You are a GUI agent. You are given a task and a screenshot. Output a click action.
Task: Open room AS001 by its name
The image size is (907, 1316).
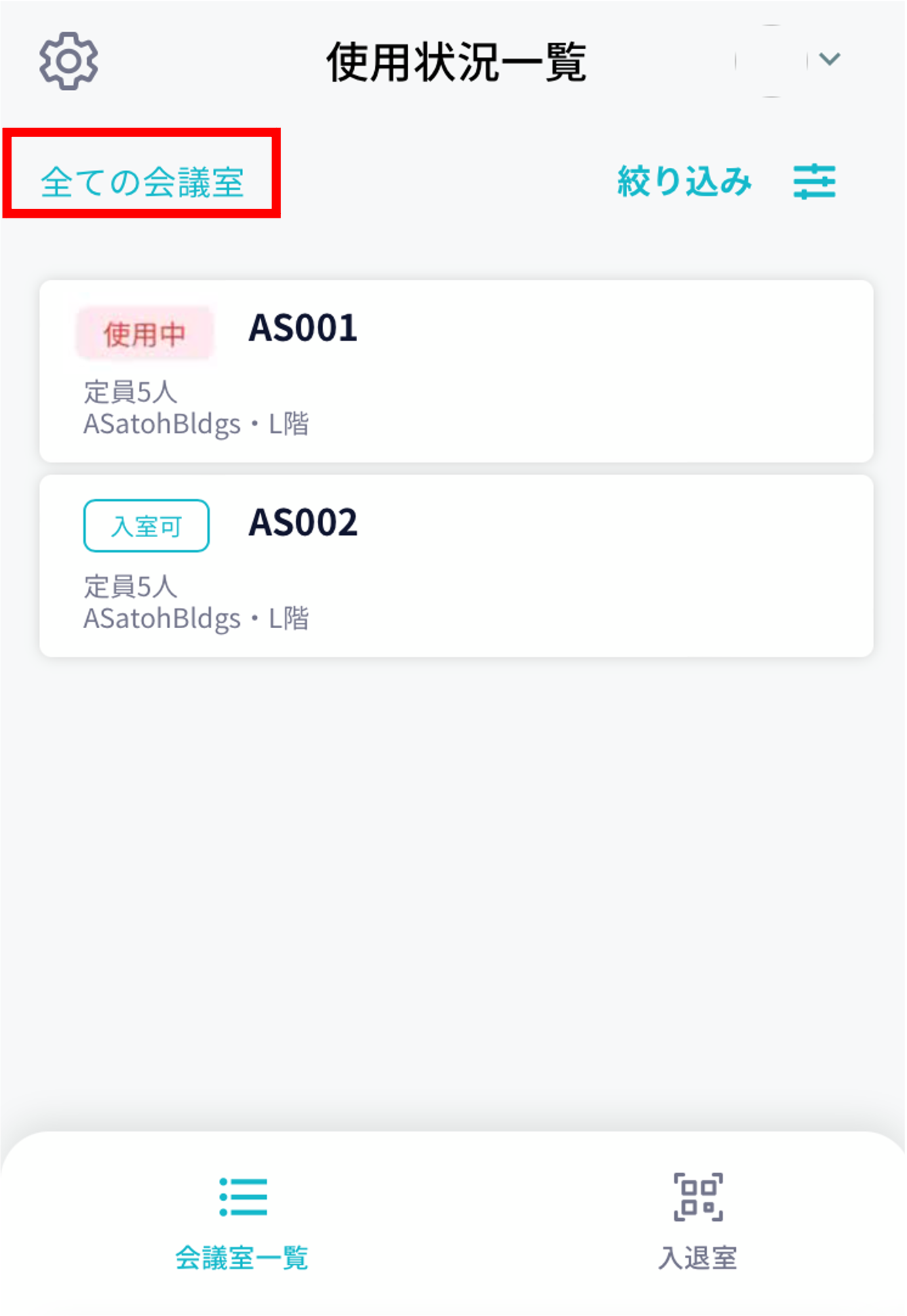pyautogui.click(x=303, y=328)
